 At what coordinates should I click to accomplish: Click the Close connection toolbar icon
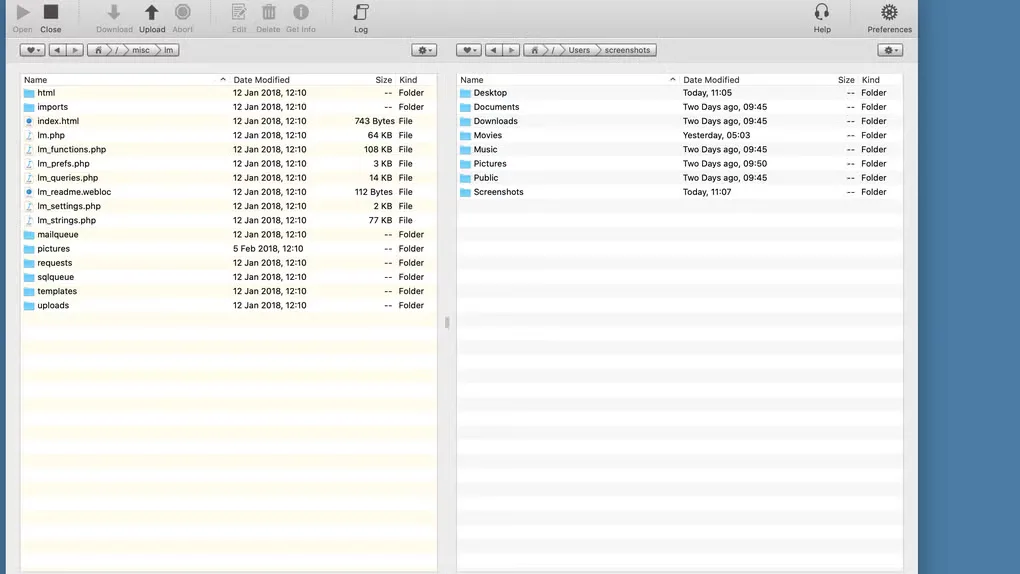coord(51,12)
